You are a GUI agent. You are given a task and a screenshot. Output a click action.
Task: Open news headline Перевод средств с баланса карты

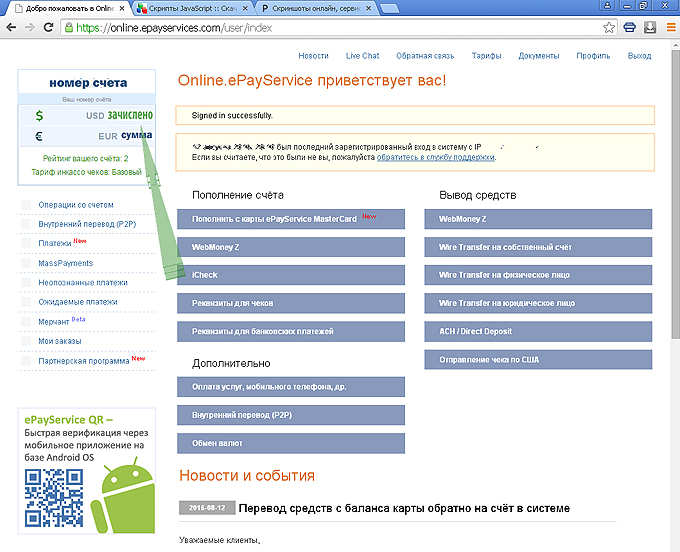pyautogui.click(x=404, y=508)
